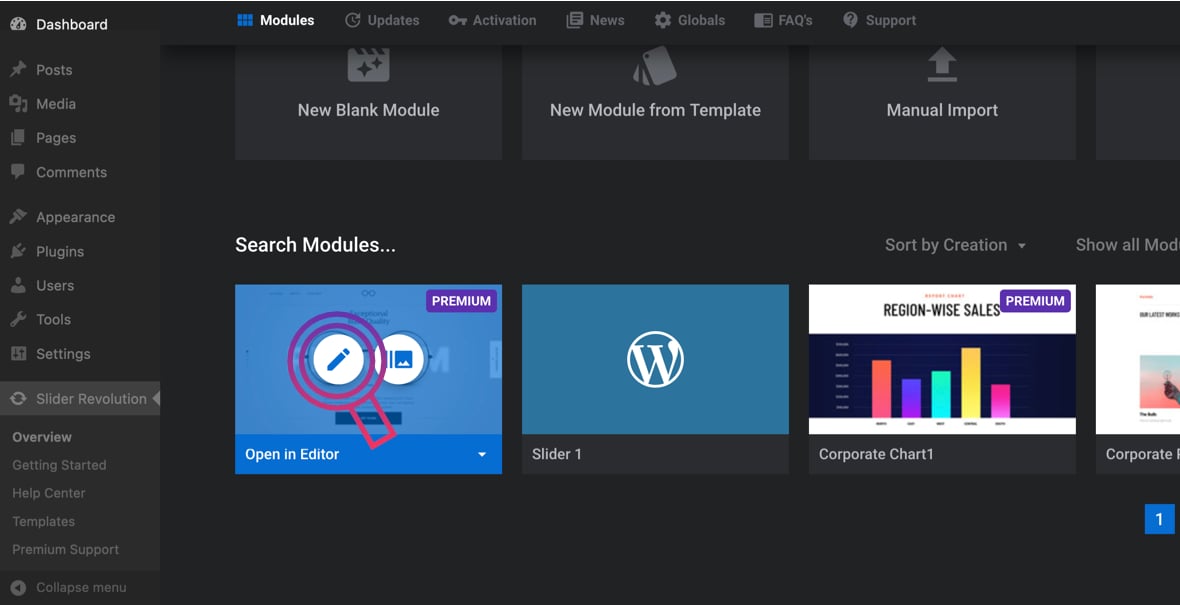Select Overview in the Slider Revolution submenu

(x=42, y=437)
